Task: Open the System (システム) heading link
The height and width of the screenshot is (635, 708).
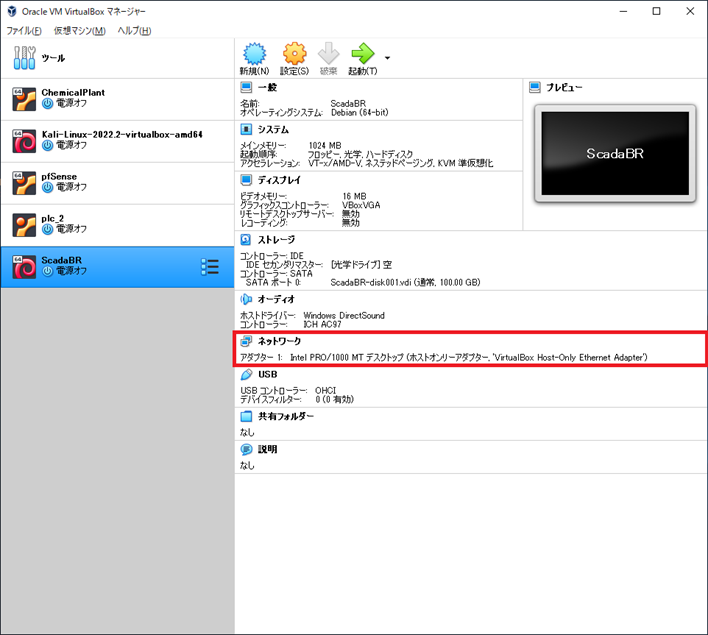Action: [x=273, y=130]
